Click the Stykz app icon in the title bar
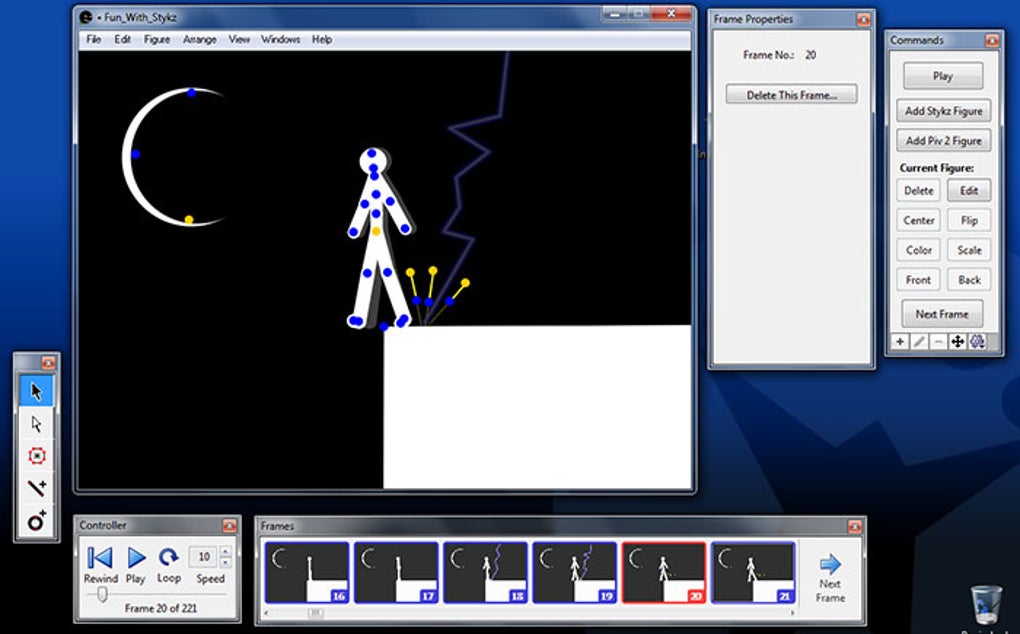1020x634 pixels. pyautogui.click(x=86, y=17)
